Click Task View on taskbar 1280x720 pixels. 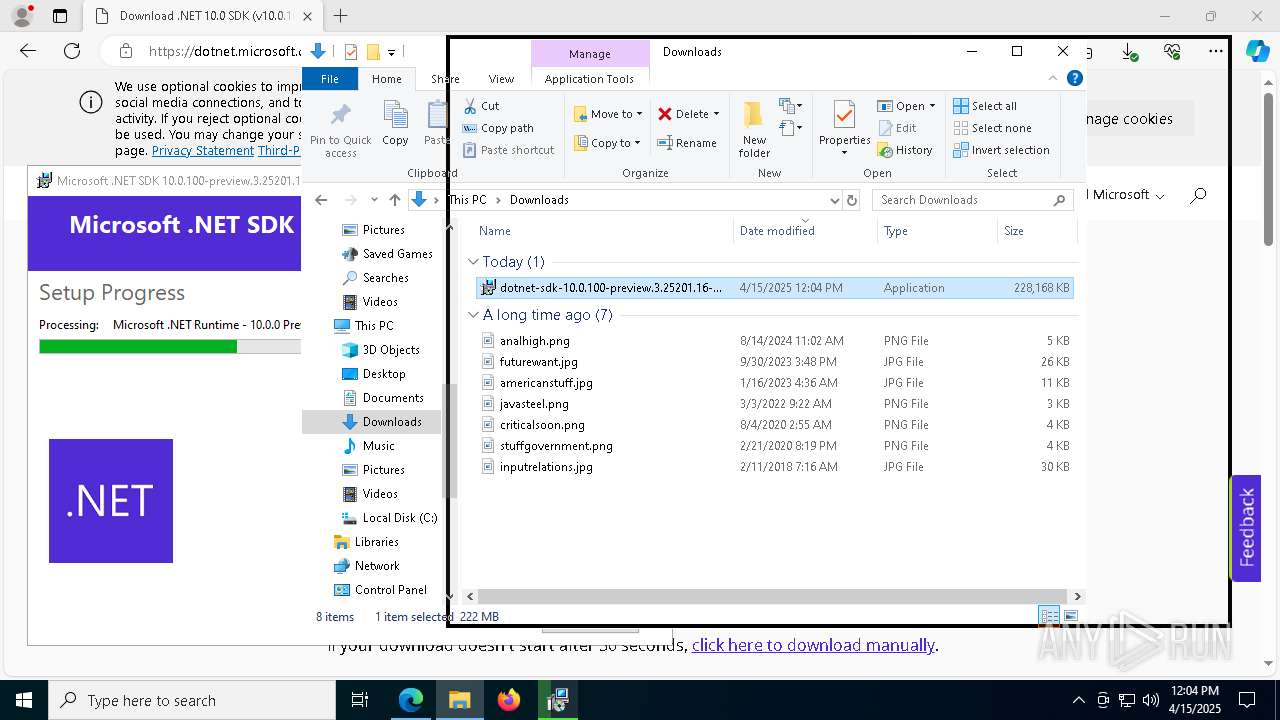pos(360,700)
